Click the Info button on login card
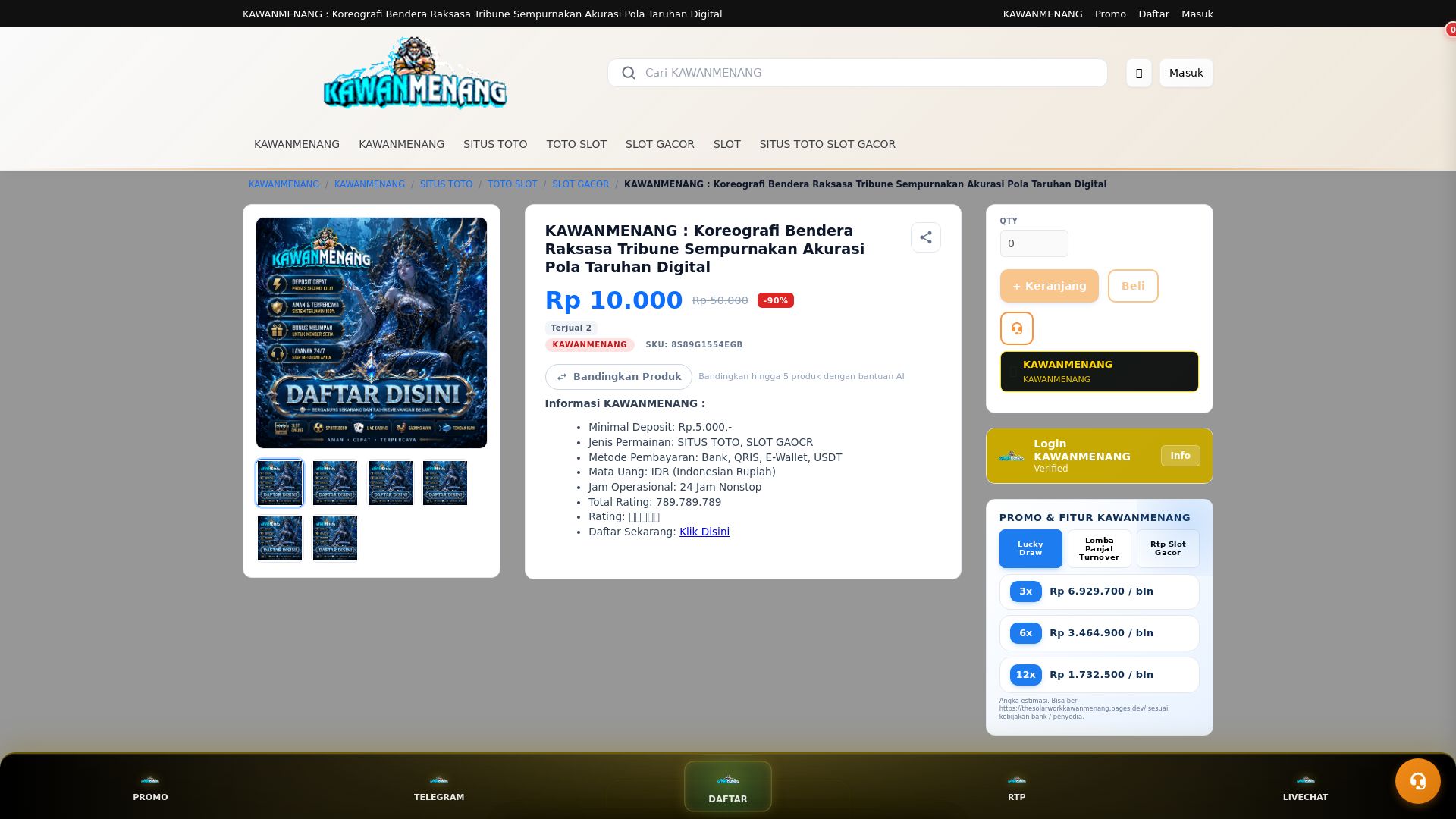Screen dimensions: 1456x819 click(x=1180, y=456)
